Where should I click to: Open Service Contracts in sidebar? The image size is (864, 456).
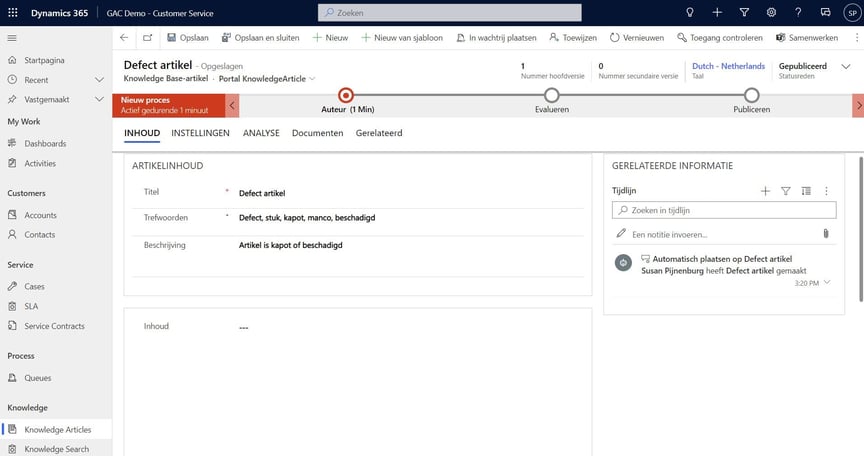(56, 325)
